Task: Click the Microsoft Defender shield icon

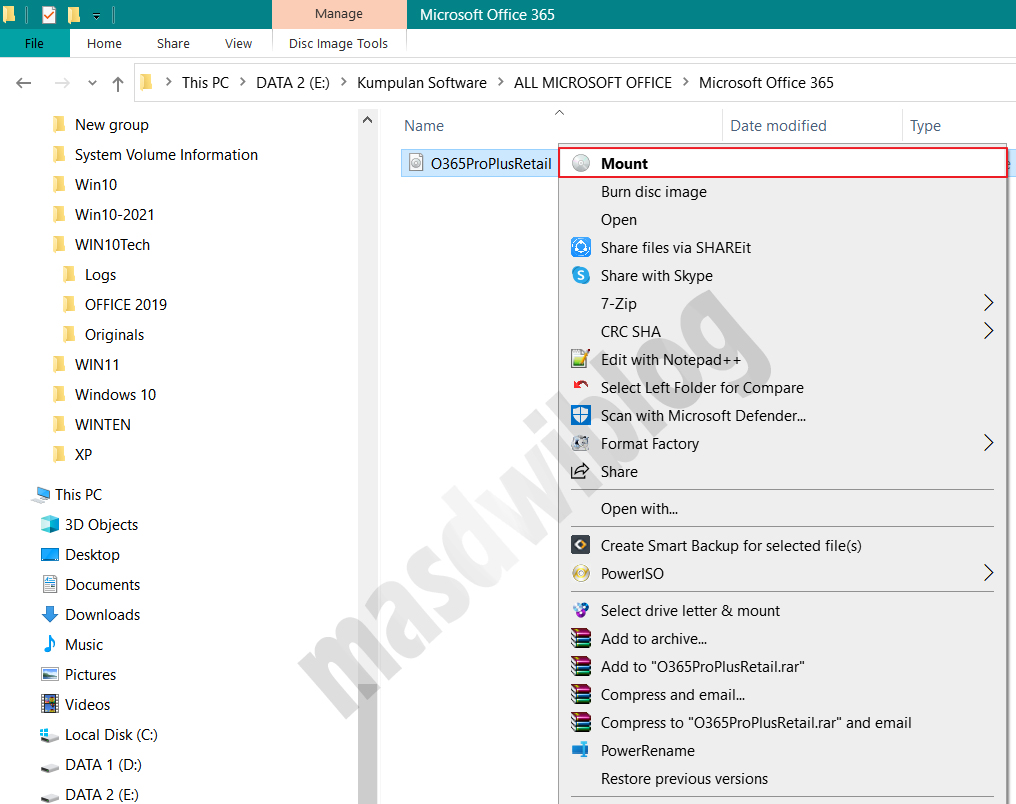Action: [581, 415]
